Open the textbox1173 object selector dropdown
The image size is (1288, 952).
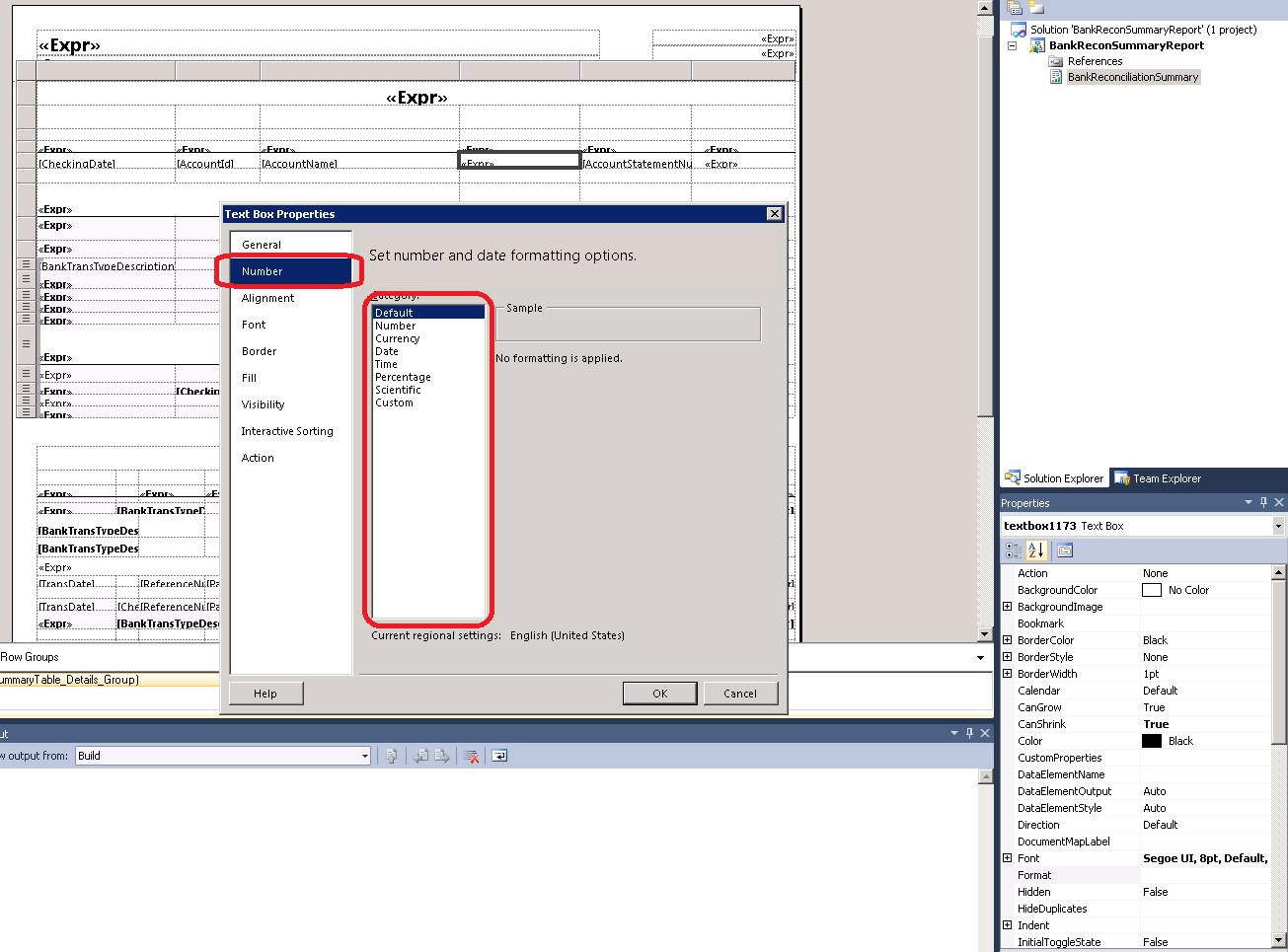[1277, 525]
